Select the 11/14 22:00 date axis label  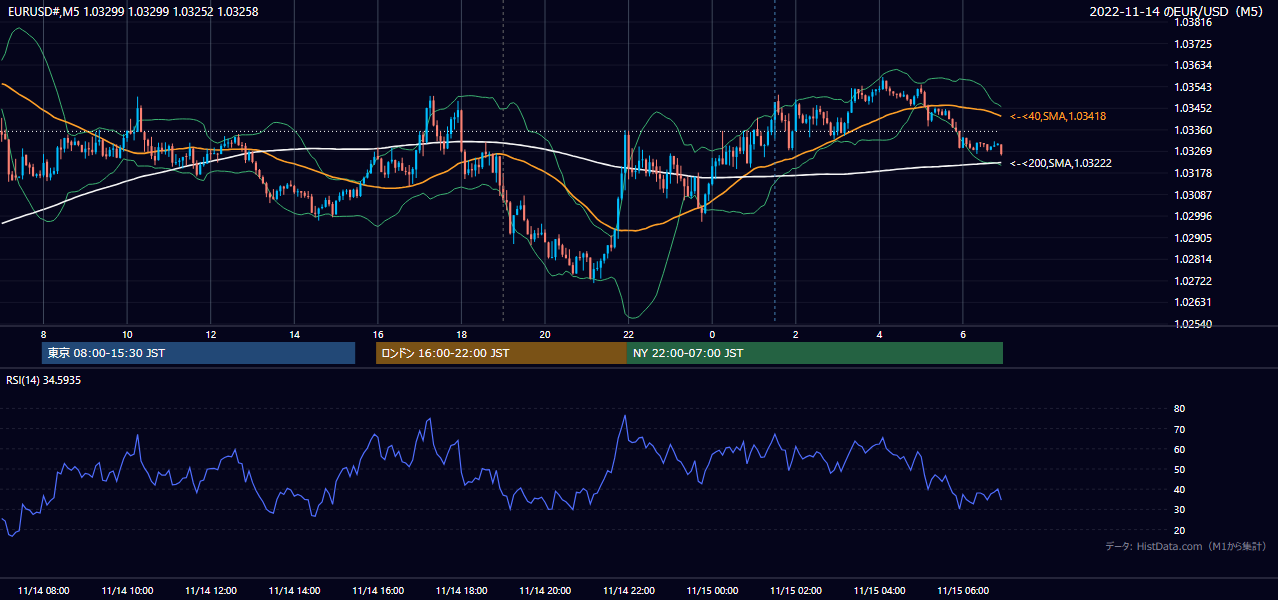tap(628, 590)
